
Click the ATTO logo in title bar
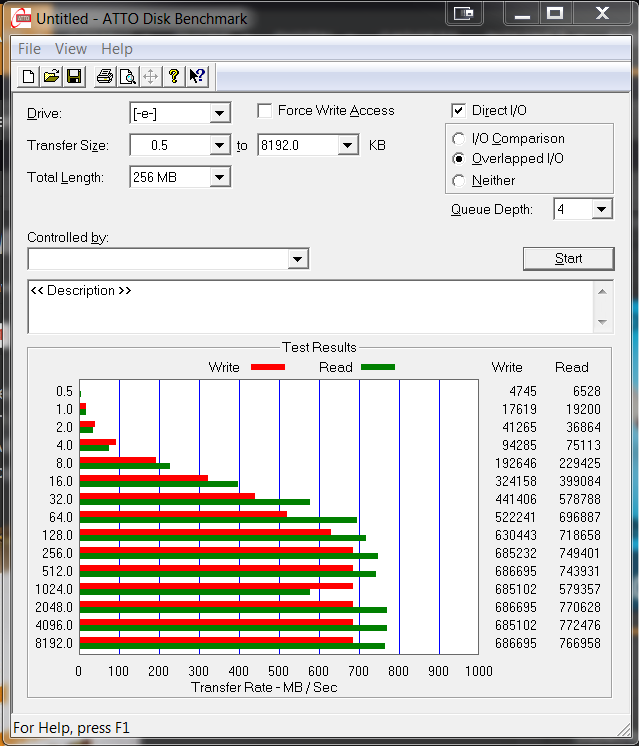point(19,17)
